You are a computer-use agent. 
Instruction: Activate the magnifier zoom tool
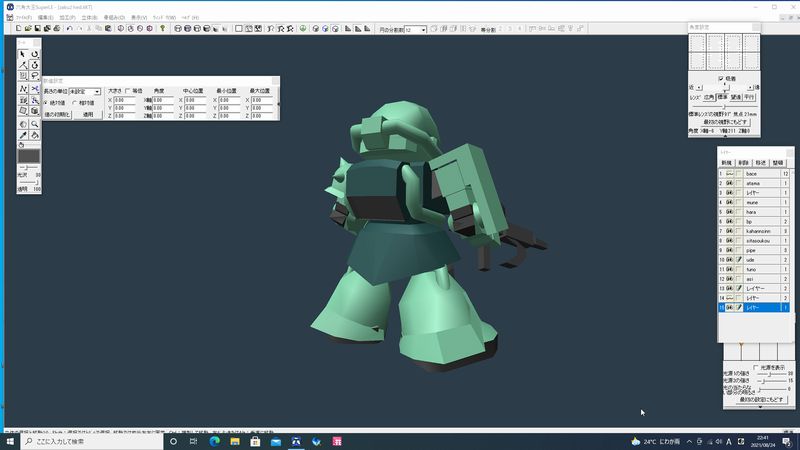(35, 124)
